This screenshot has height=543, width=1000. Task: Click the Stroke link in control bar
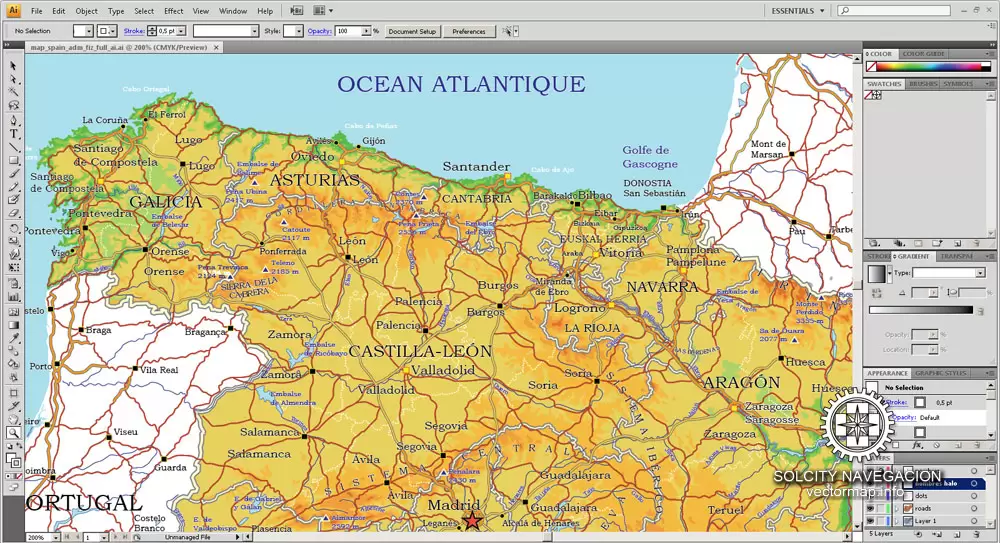pos(134,31)
